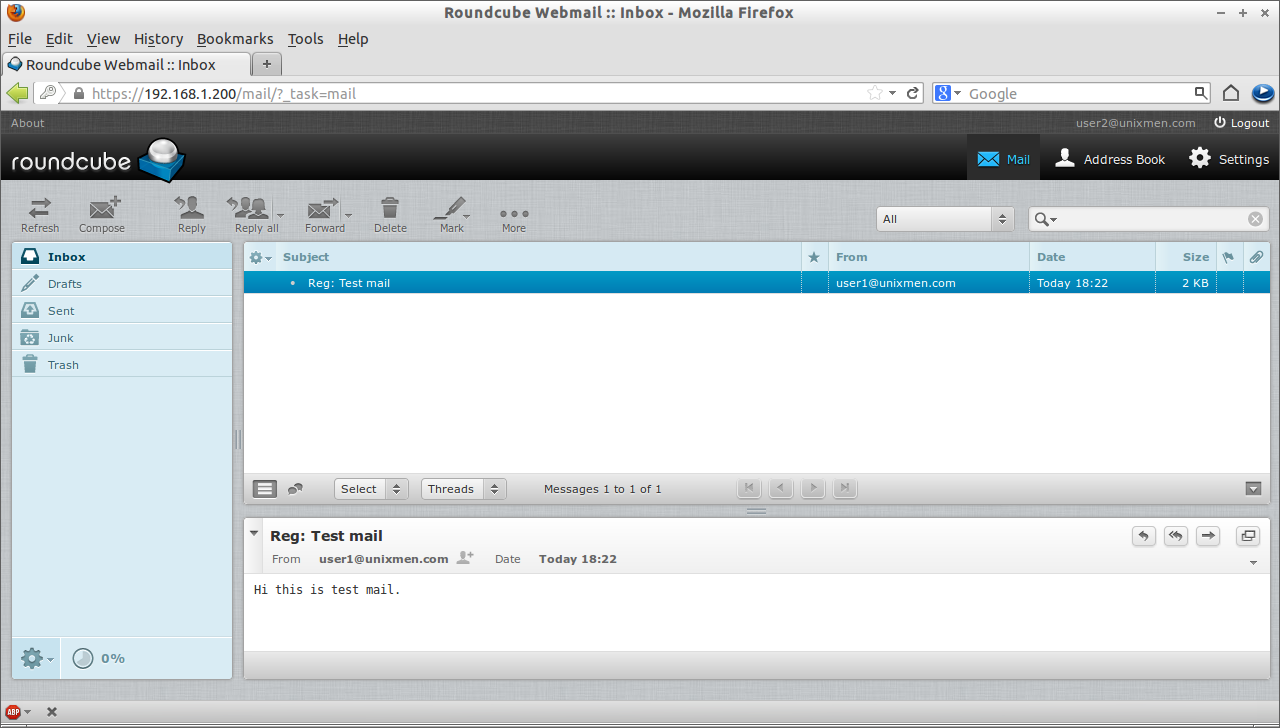This screenshot has width=1280, height=728.
Task: Click the preview pane reply-all button
Action: [x=1176, y=536]
